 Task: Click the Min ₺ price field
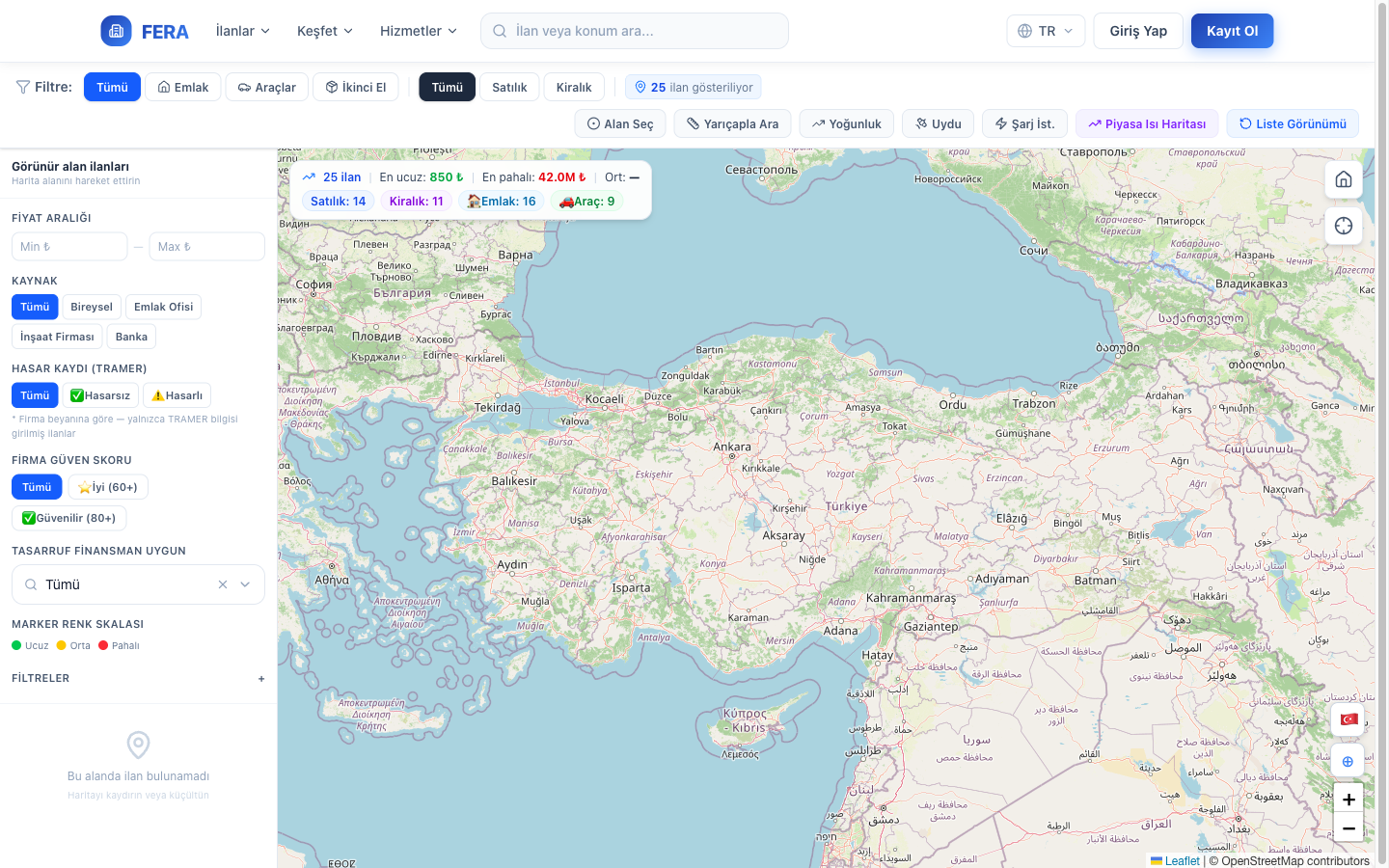(x=69, y=246)
